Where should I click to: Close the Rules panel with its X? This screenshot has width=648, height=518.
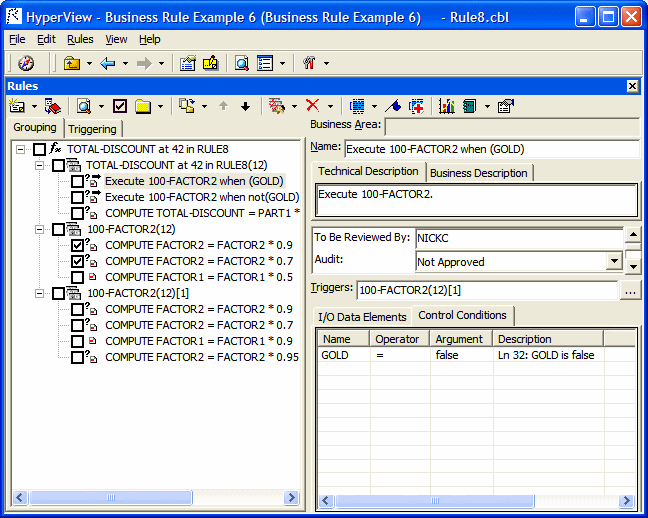tap(632, 86)
